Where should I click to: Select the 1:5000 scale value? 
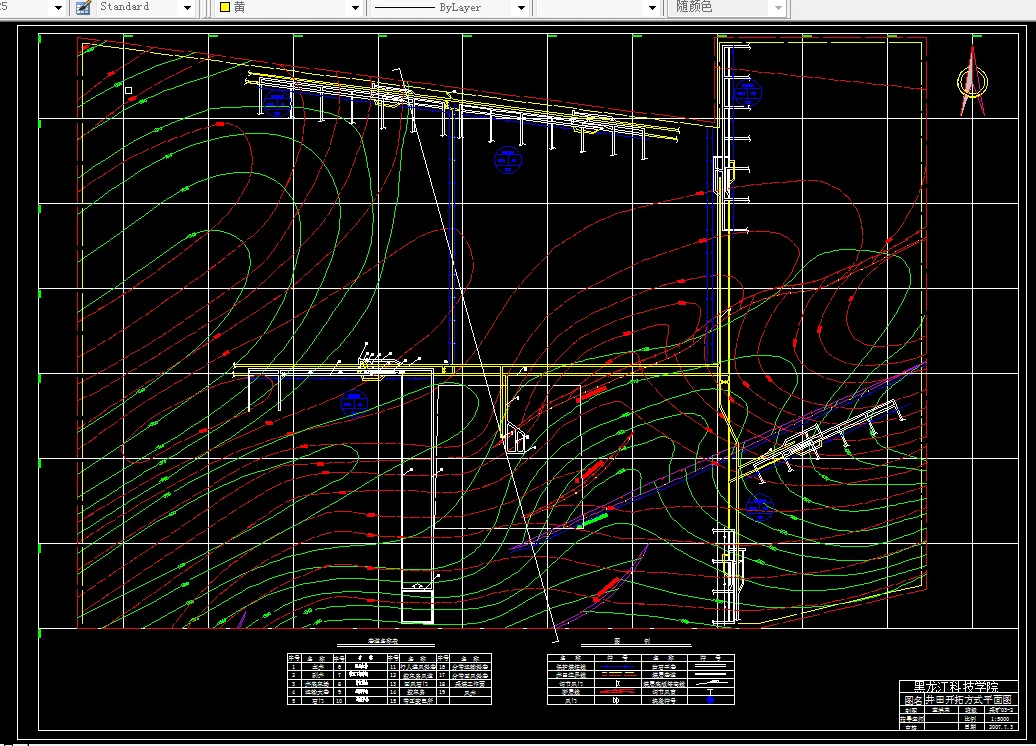pos(1000,719)
